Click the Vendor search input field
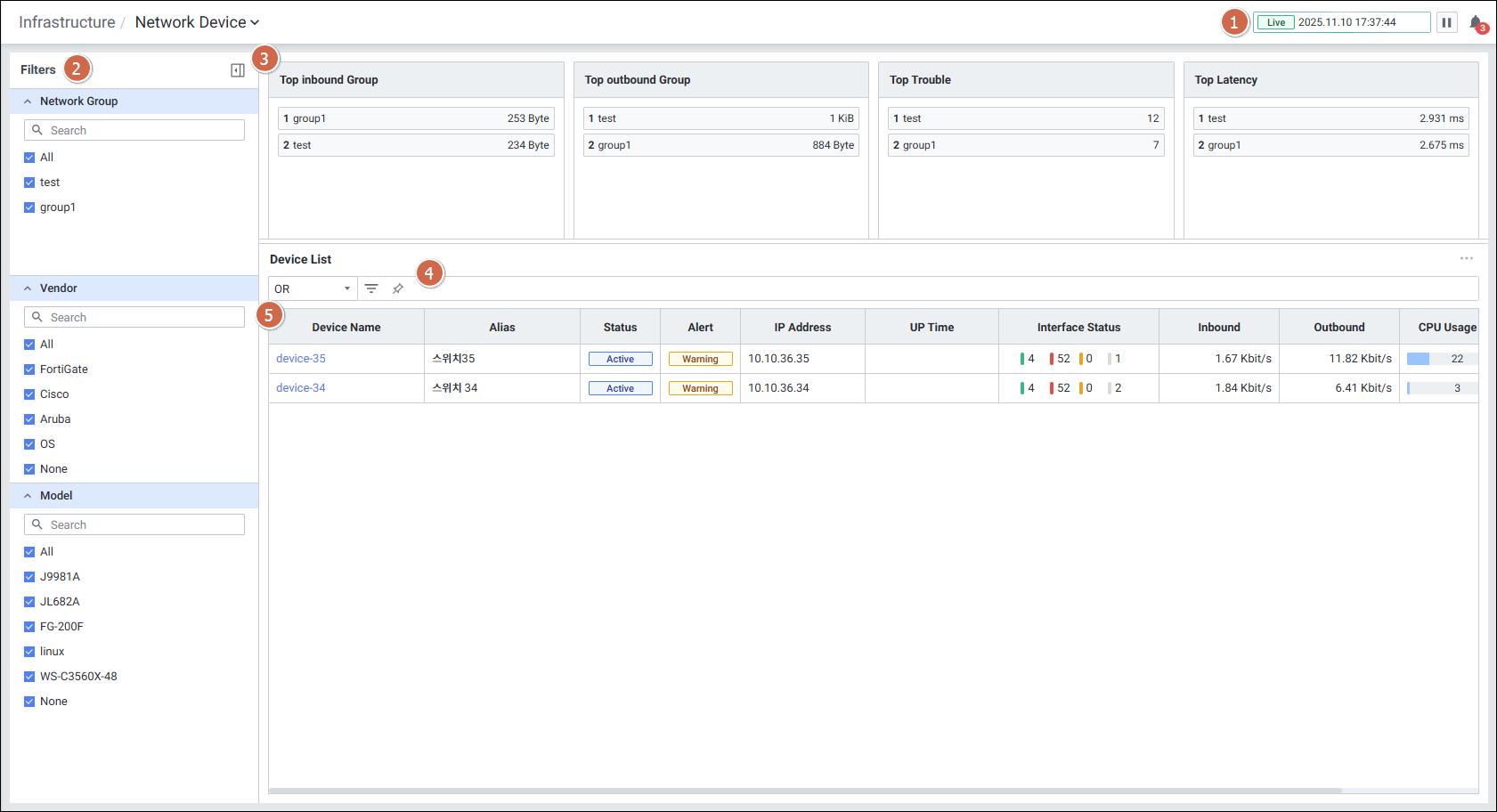This screenshot has height=812, width=1497. point(142,317)
